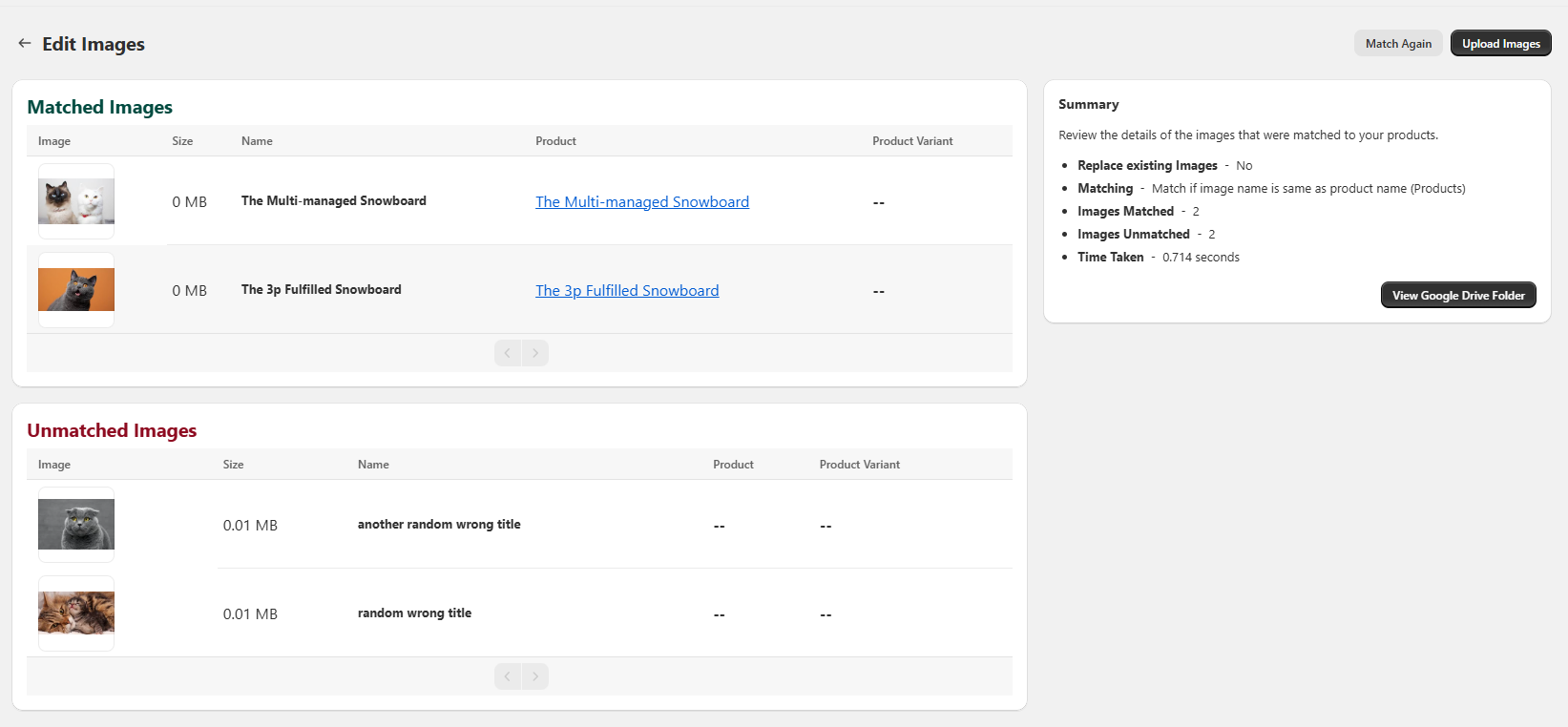Select the 'random wrong title' row name
The height and width of the screenshot is (727, 1568).
[x=414, y=613]
